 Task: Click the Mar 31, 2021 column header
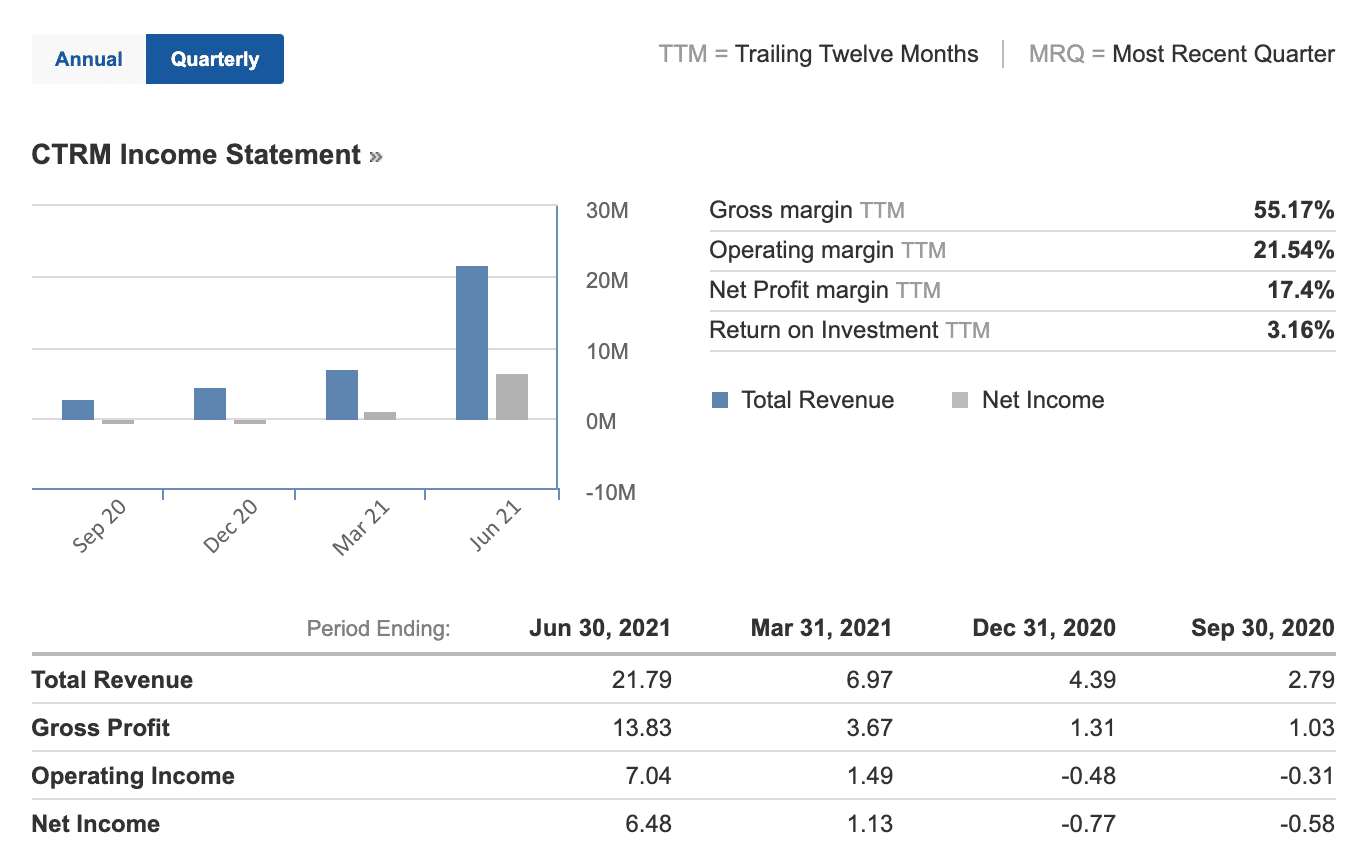(822, 628)
